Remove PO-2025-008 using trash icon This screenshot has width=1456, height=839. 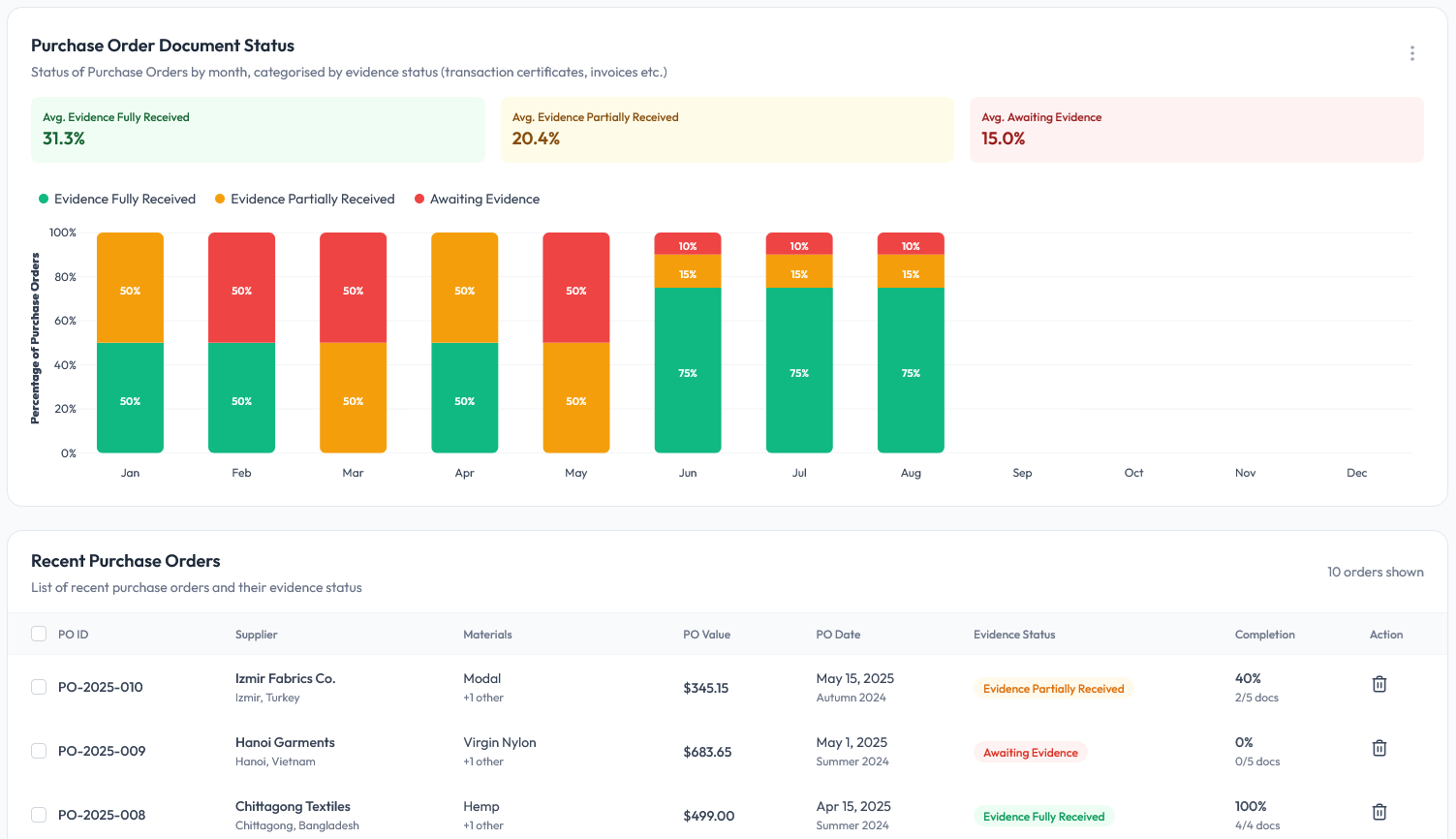coord(1379,812)
